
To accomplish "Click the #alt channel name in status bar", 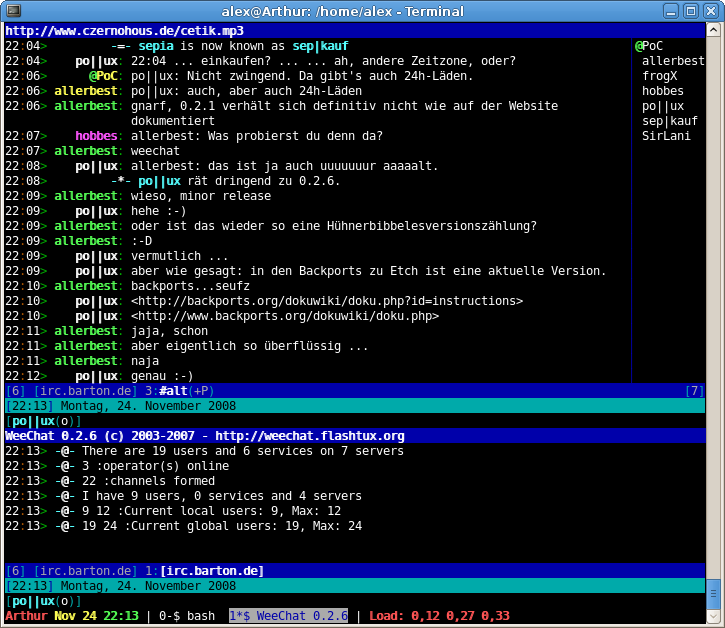I will (173, 391).
